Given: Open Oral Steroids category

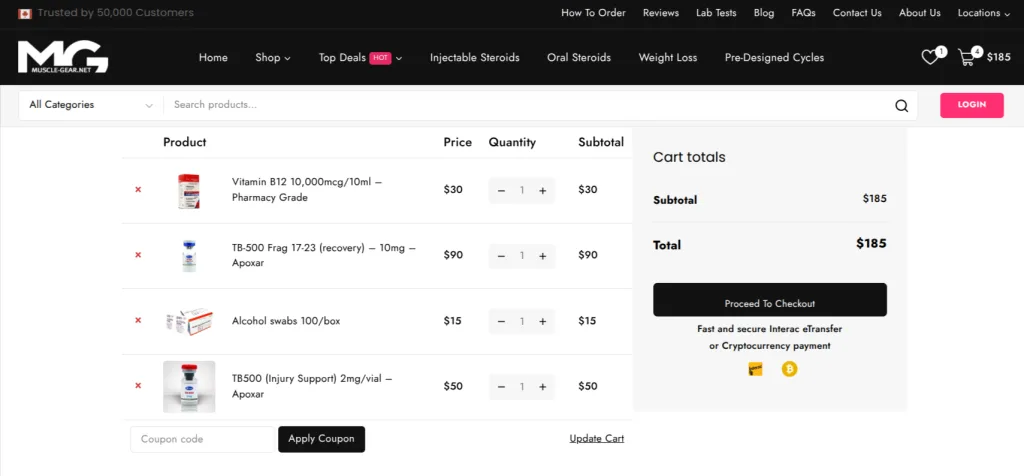Looking at the screenshot, I should 579,57.
